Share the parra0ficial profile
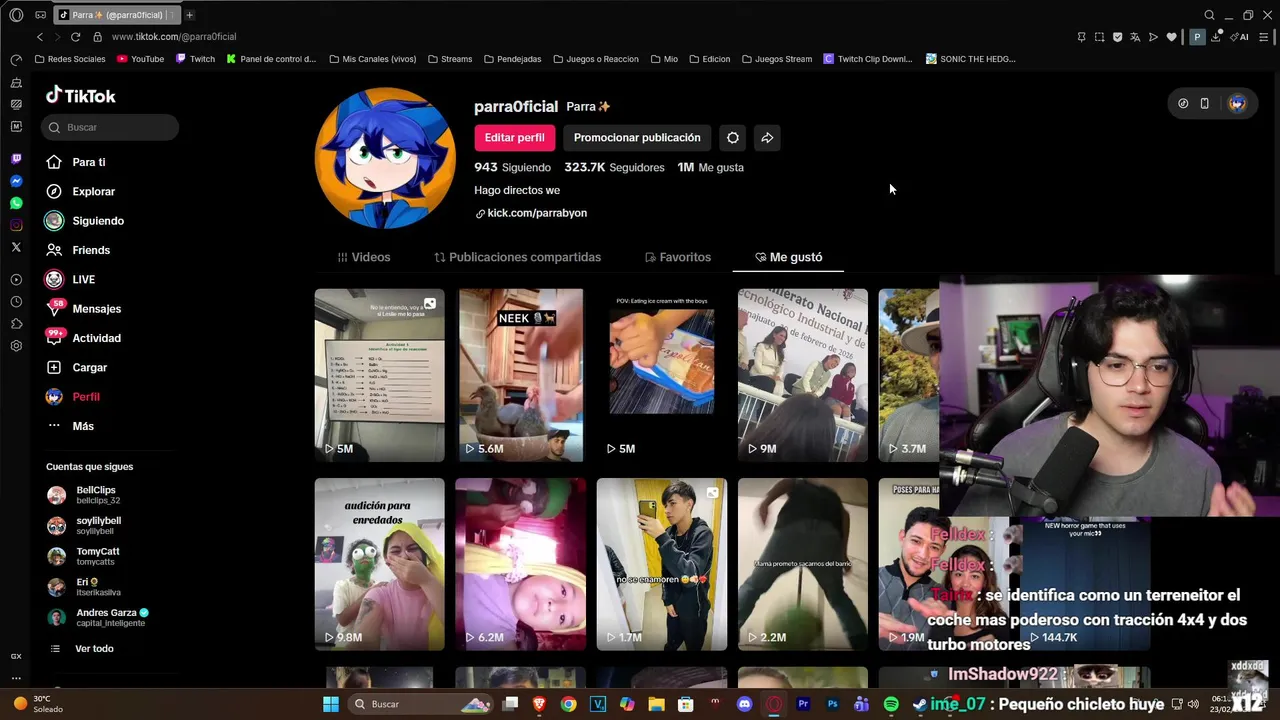The image size is (1280, 720). 767,138
